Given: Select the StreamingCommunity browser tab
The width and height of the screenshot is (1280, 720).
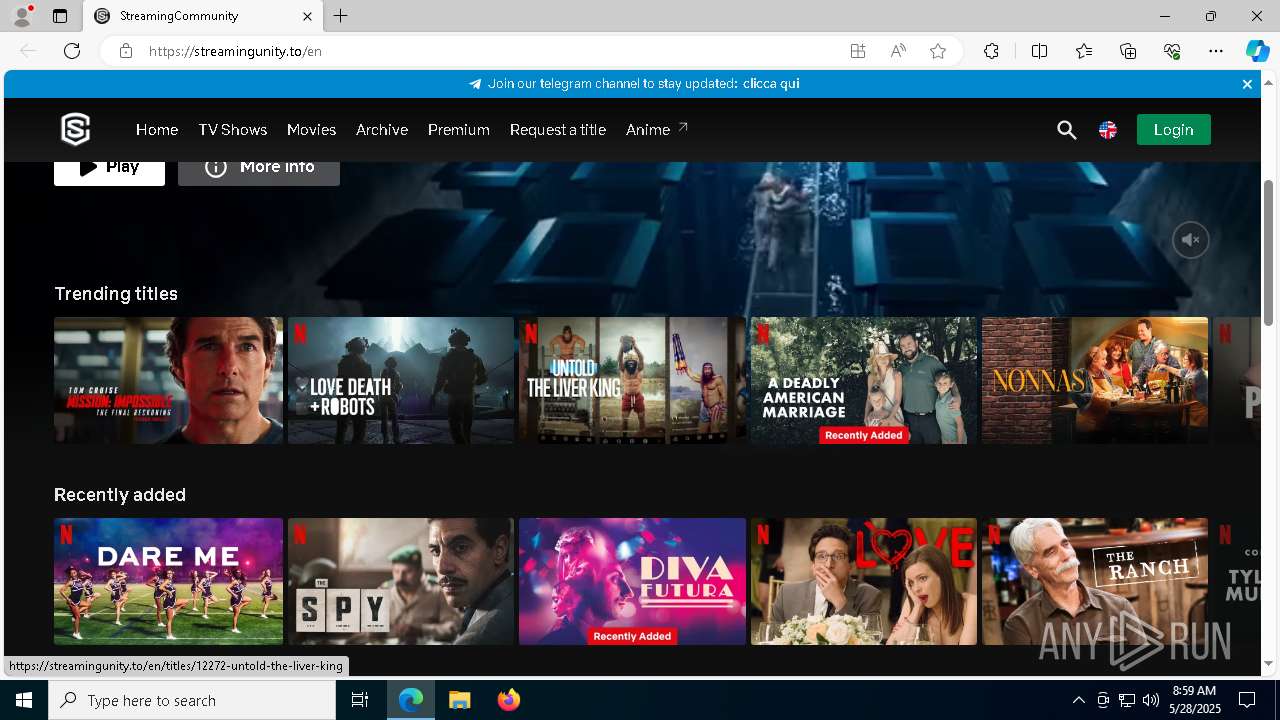Looking at the screenshot, I should (x=203, y=16).
